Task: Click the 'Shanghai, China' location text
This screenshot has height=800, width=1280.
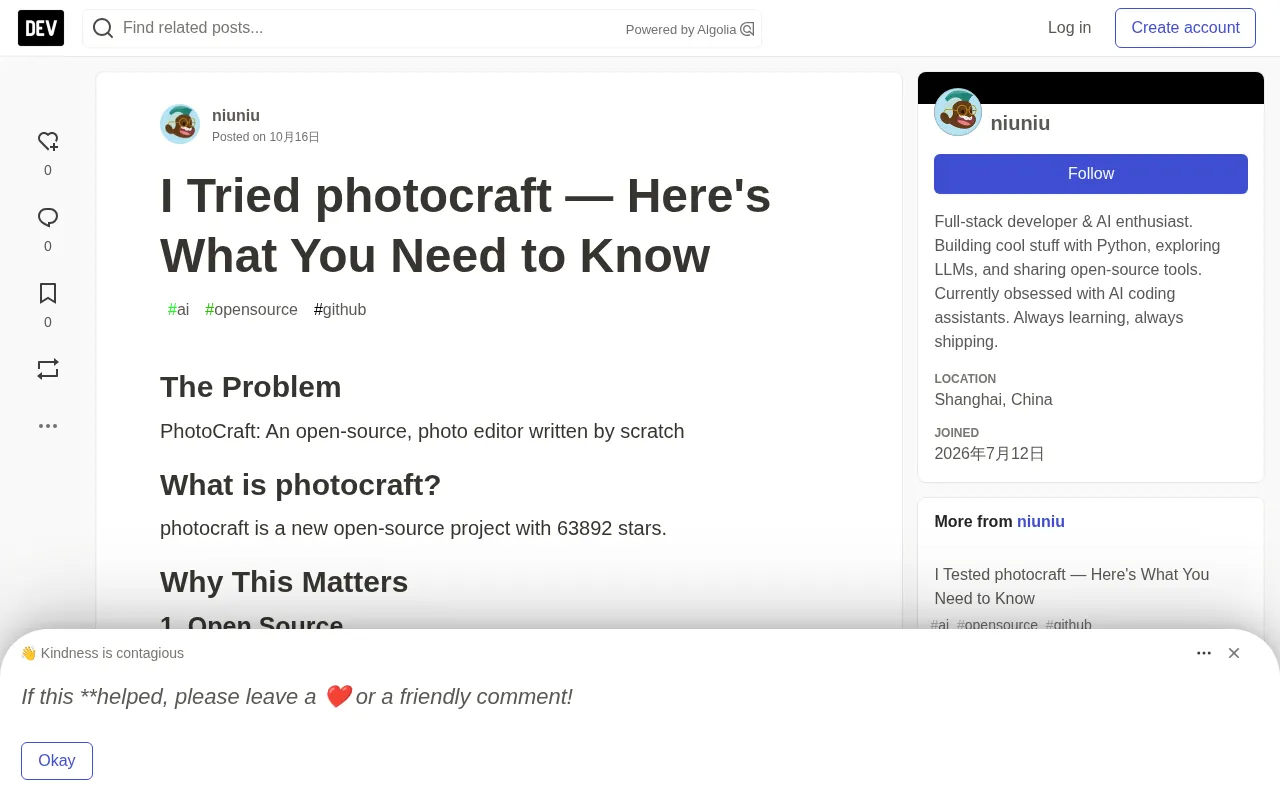Action: (x=993, y=399)
